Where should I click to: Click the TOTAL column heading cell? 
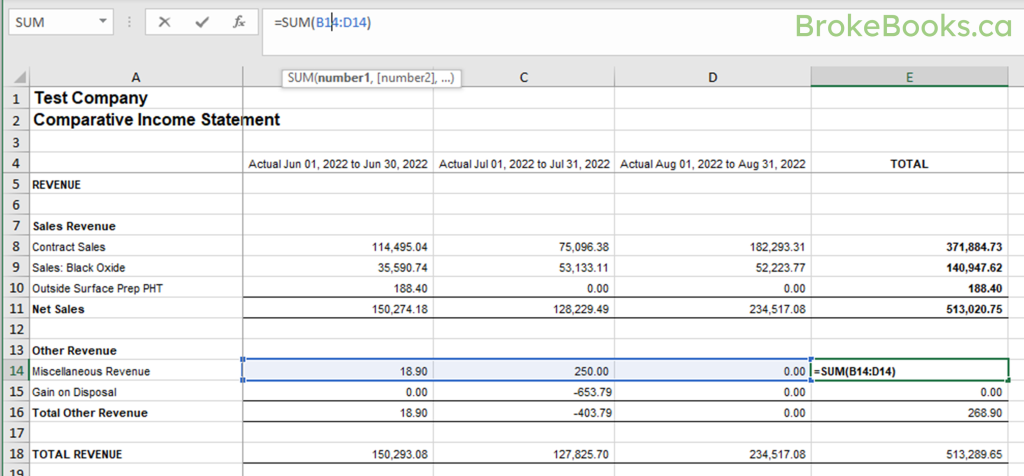909,163
